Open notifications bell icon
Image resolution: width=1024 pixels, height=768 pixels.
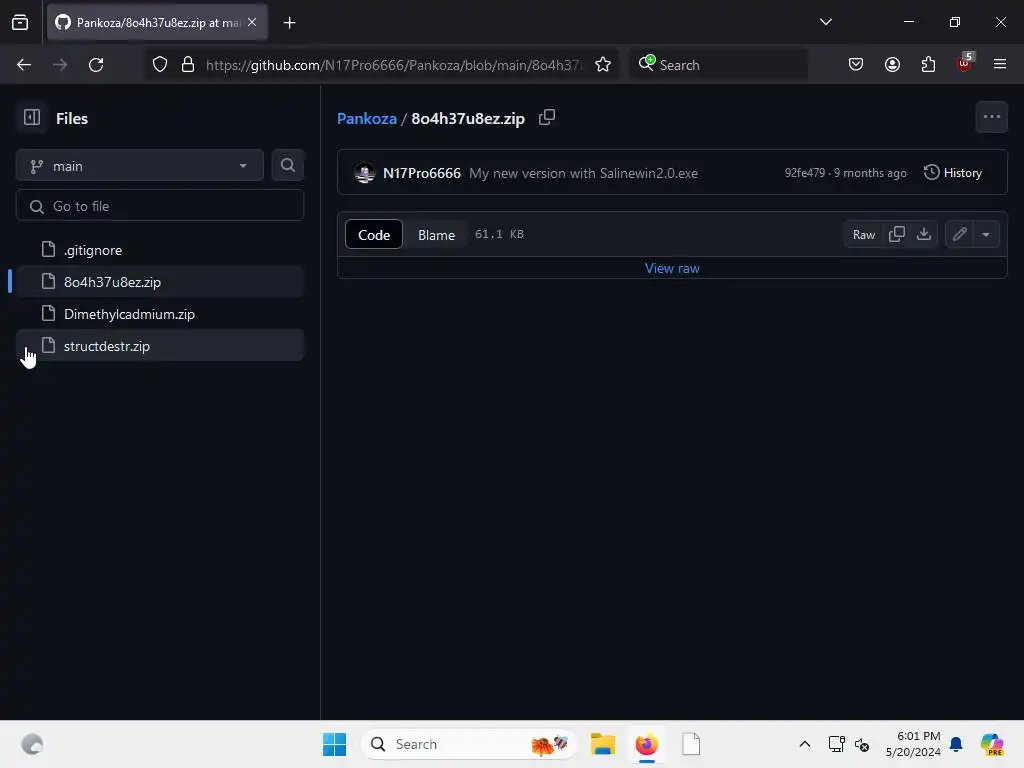956,744
